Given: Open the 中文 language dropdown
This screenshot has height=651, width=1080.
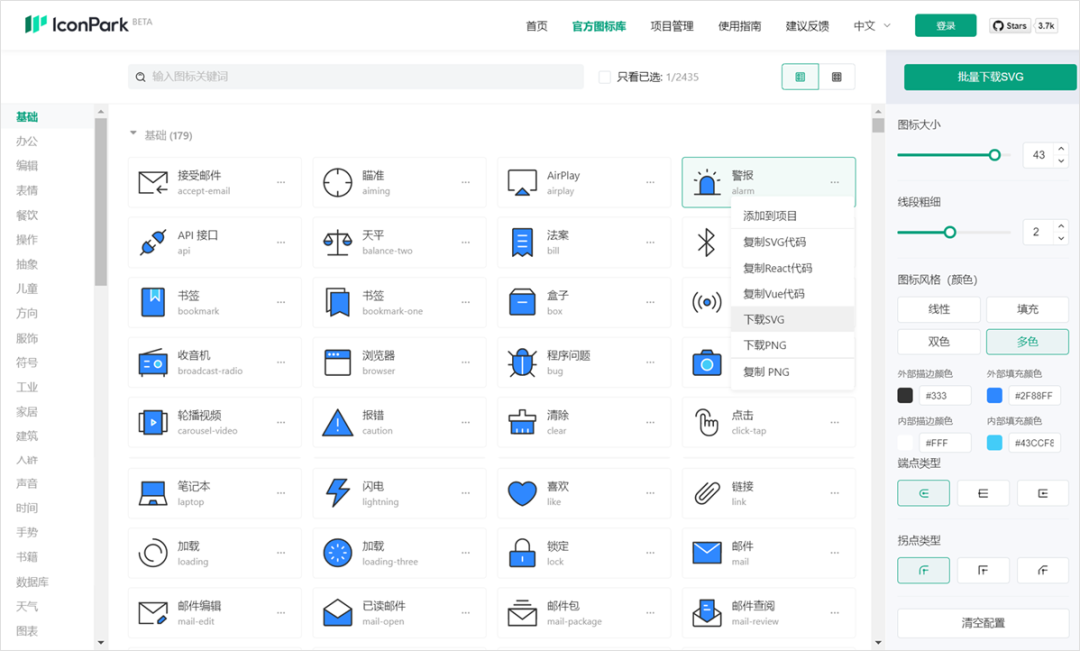Looking at the screenshot, I should pos(872,26).
